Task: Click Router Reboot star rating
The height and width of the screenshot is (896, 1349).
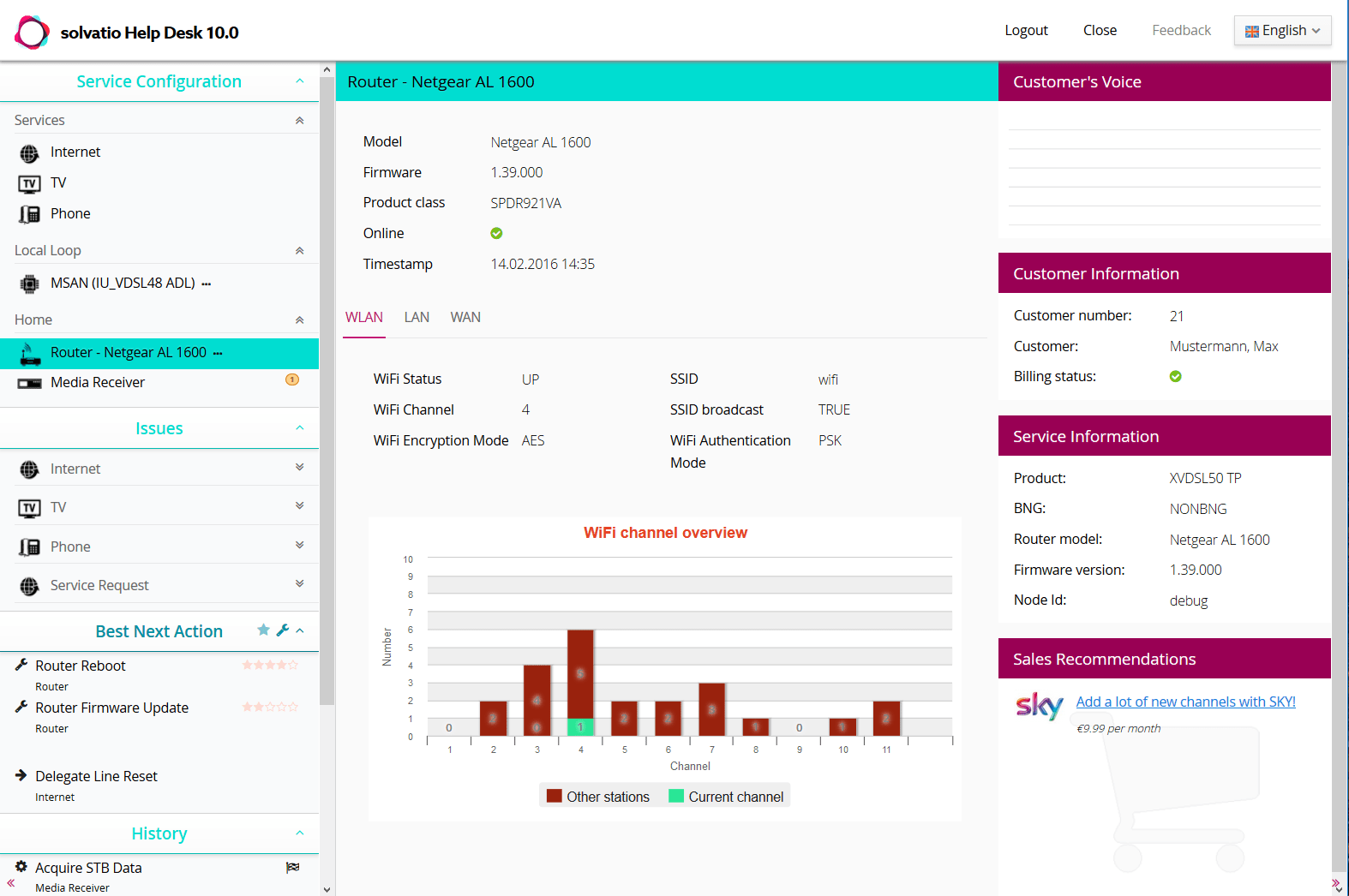Action: coord(270,665)
